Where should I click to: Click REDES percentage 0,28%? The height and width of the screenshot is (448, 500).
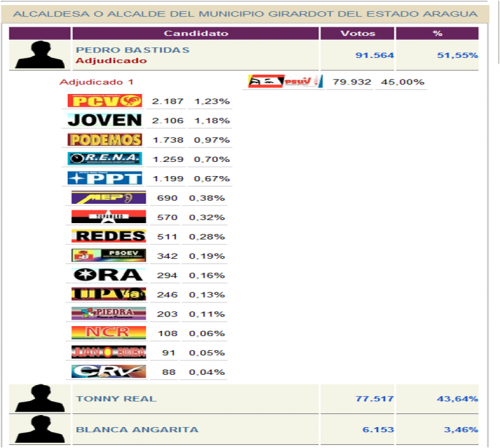(207, 237)
